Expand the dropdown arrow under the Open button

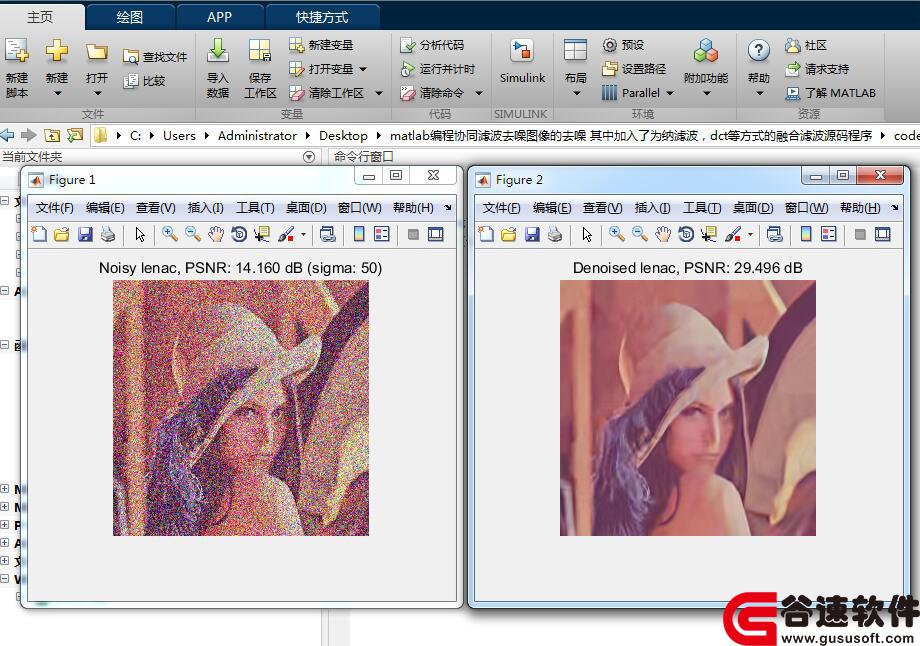97,93
